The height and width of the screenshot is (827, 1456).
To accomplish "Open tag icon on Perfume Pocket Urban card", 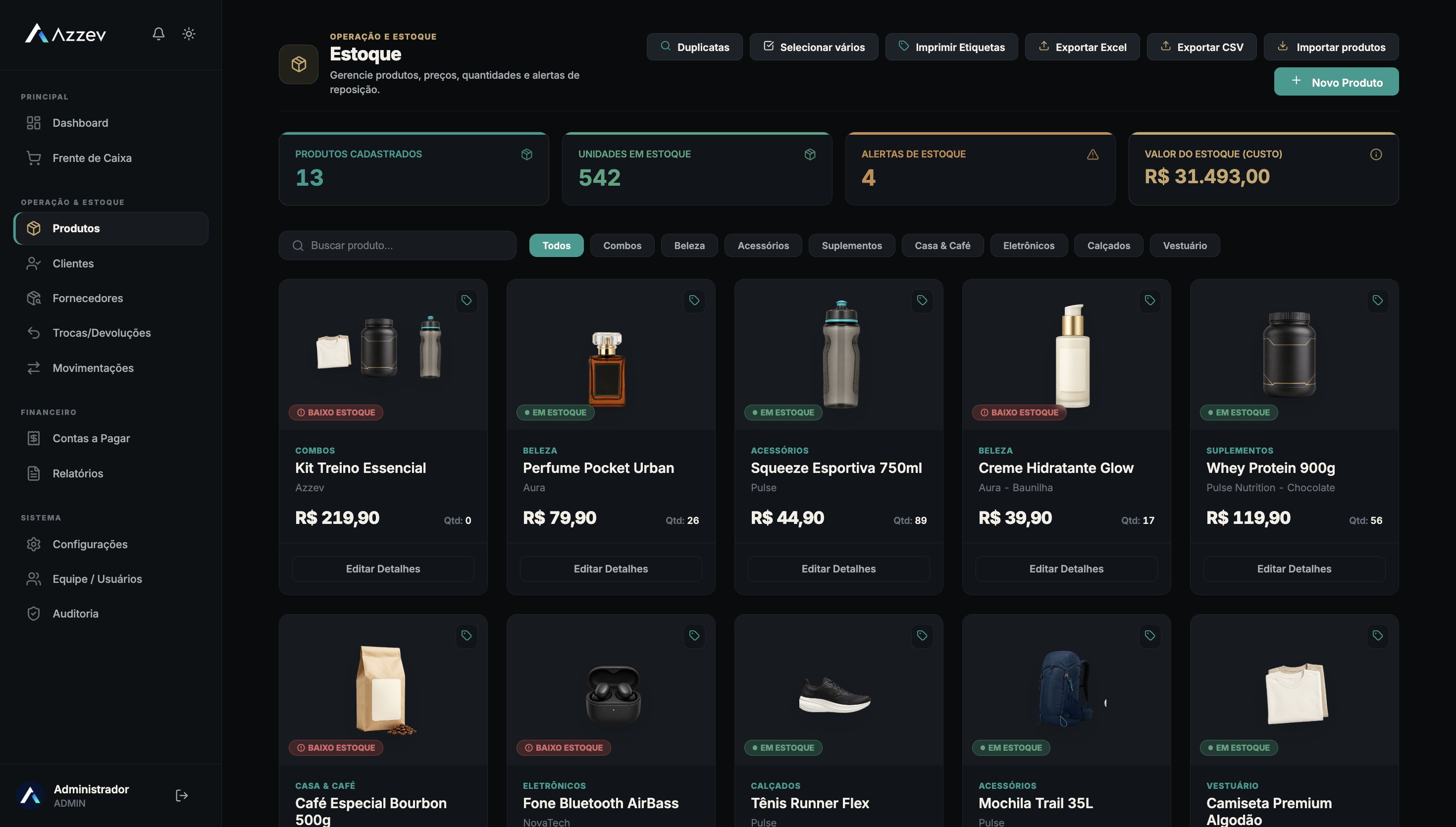I will point(694,300).
